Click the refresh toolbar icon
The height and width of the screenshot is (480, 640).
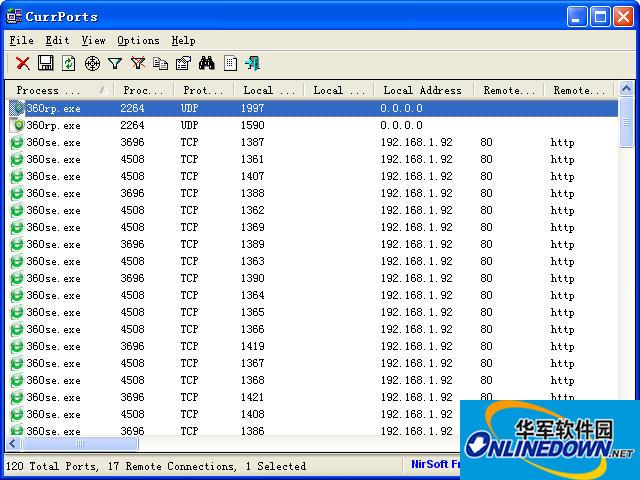(68, 63)
